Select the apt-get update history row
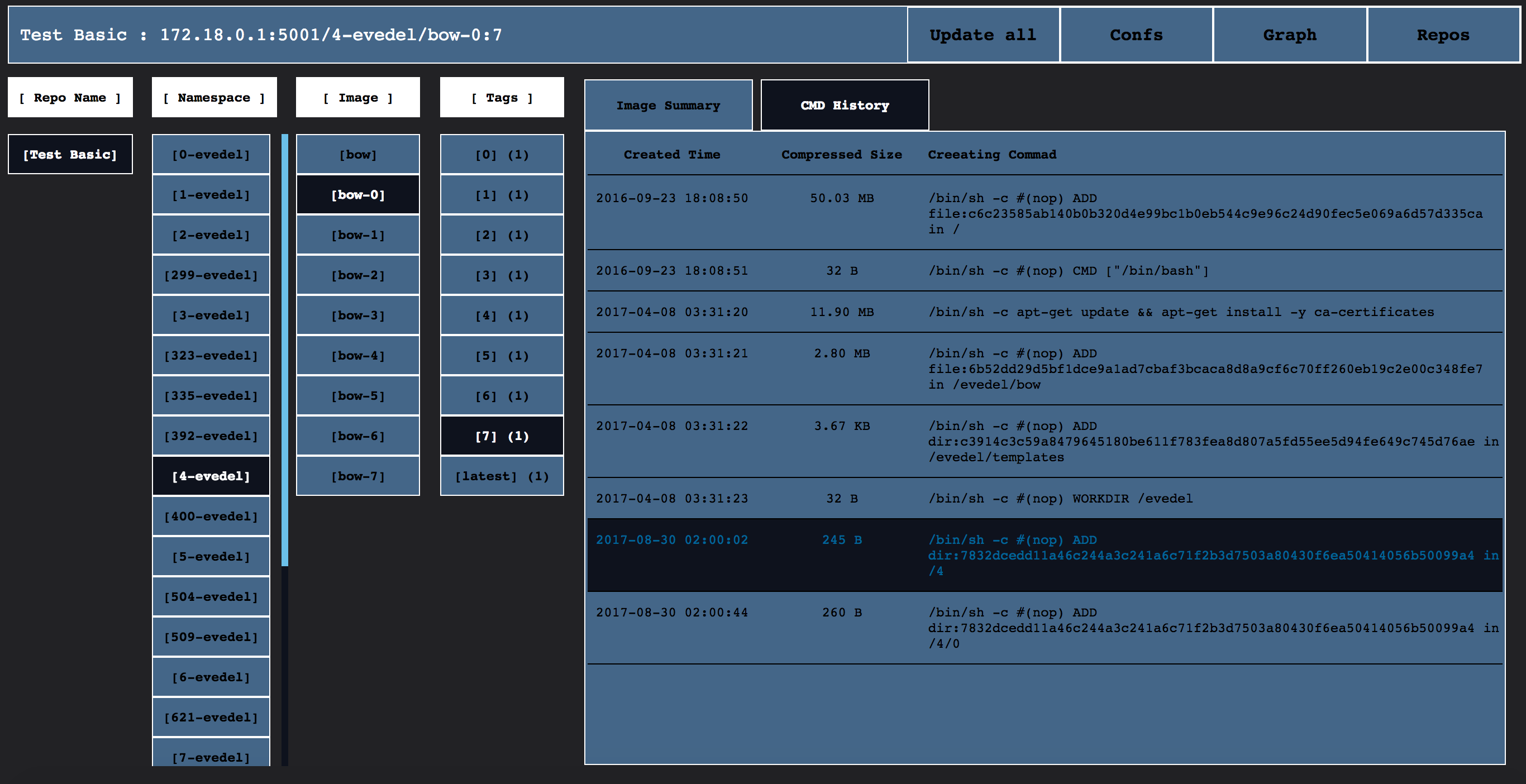Viewport: 1526px width, 784px height. click(1045, 312)
